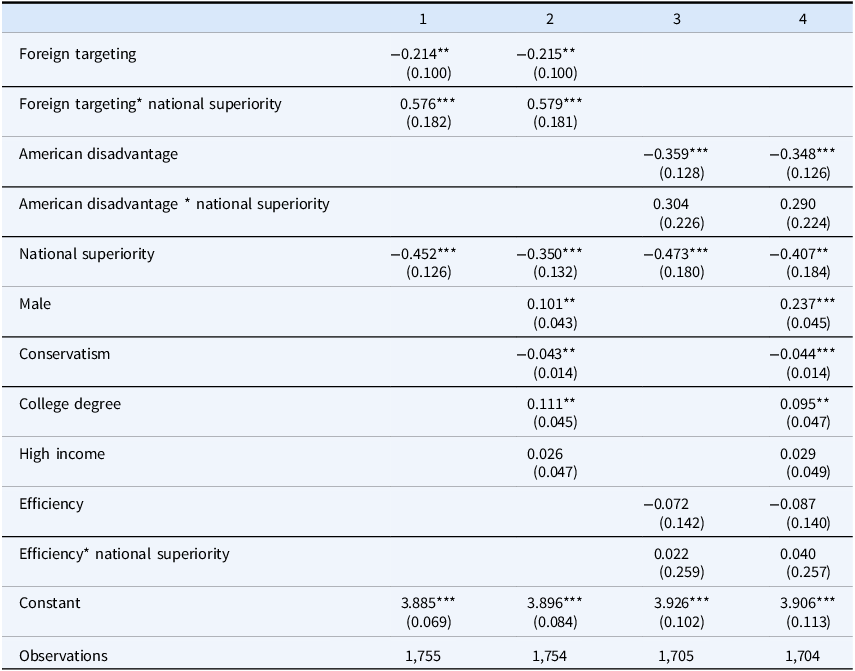
Task: Select the National superiority row label
Action: click(x=87, y=254)
